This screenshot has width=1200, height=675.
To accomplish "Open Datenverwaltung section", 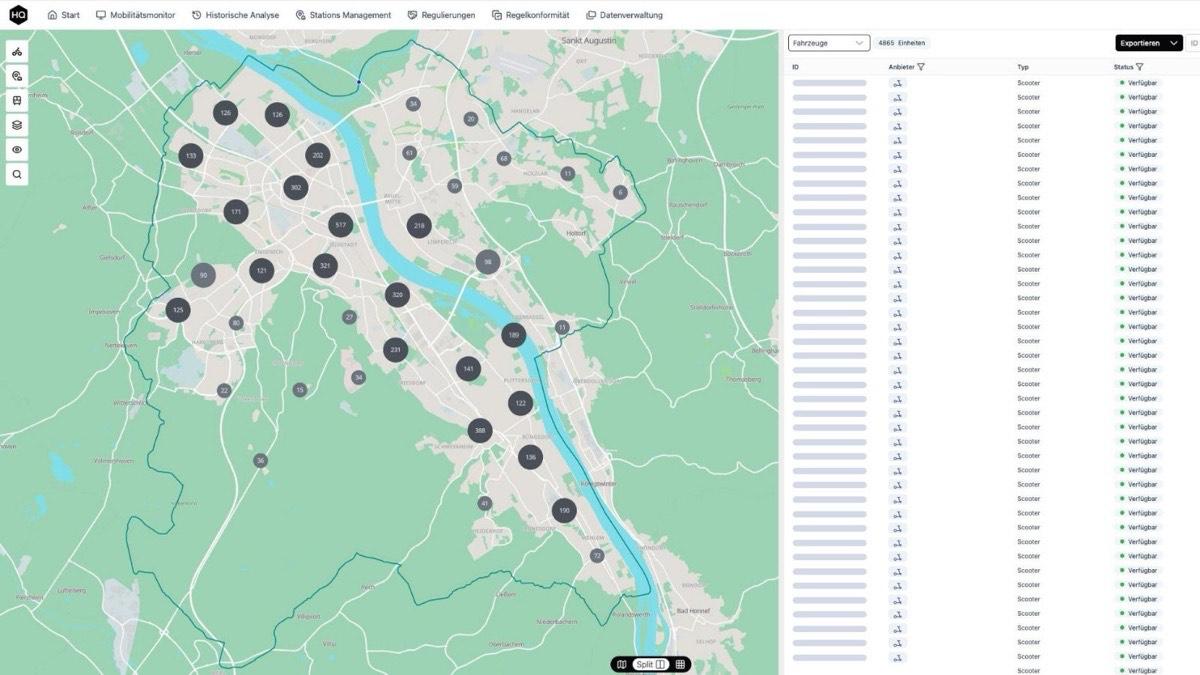I will pyautogui.click(x=624, y=15).
